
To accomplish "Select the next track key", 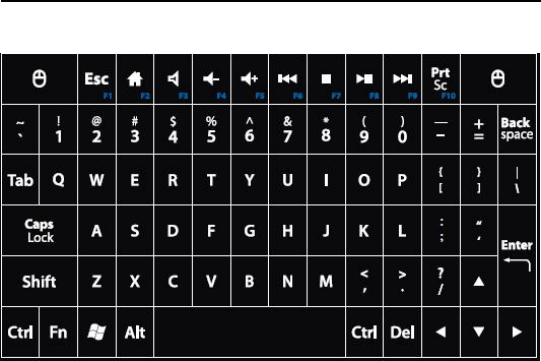I will click(402, 79).
